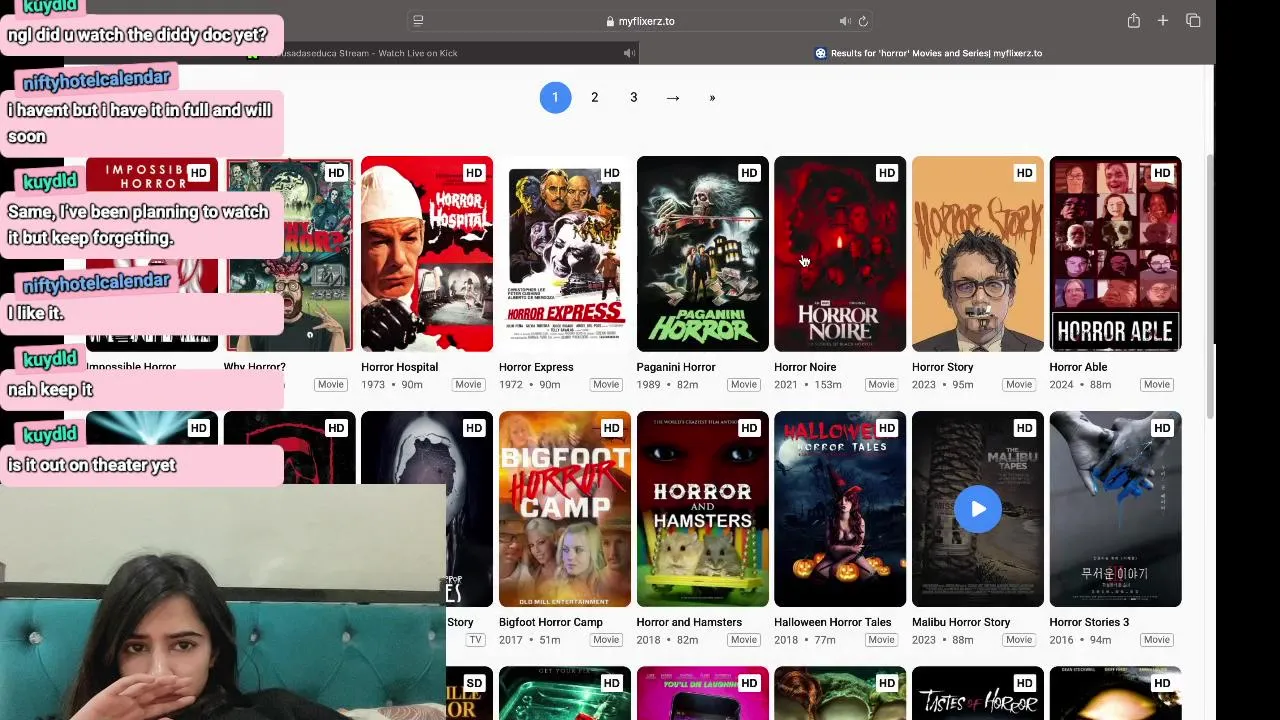Click HD badge on Horror Story poster
Image resolution: width=1280 pixels, height=720 pixels.
1024,173
